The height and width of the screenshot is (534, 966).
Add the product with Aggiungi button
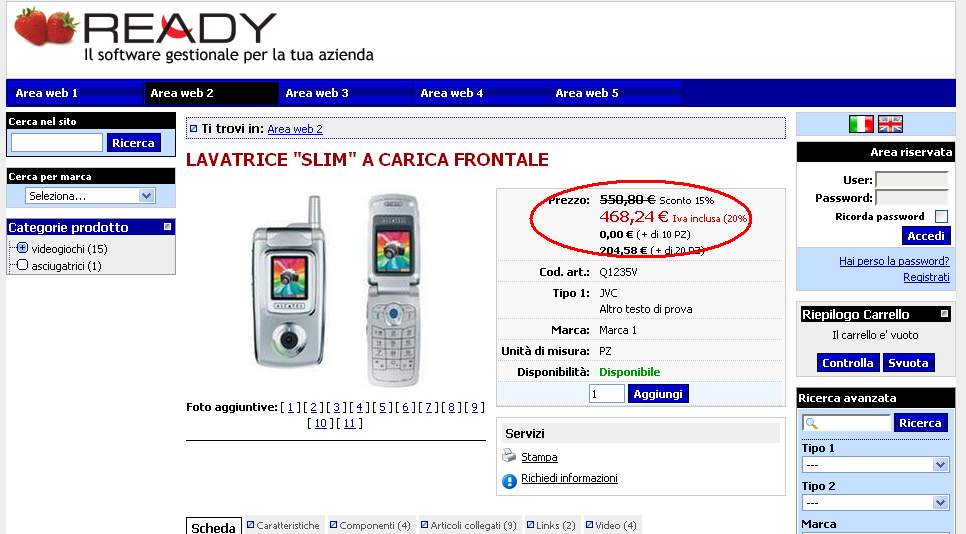tap(658, 394)
